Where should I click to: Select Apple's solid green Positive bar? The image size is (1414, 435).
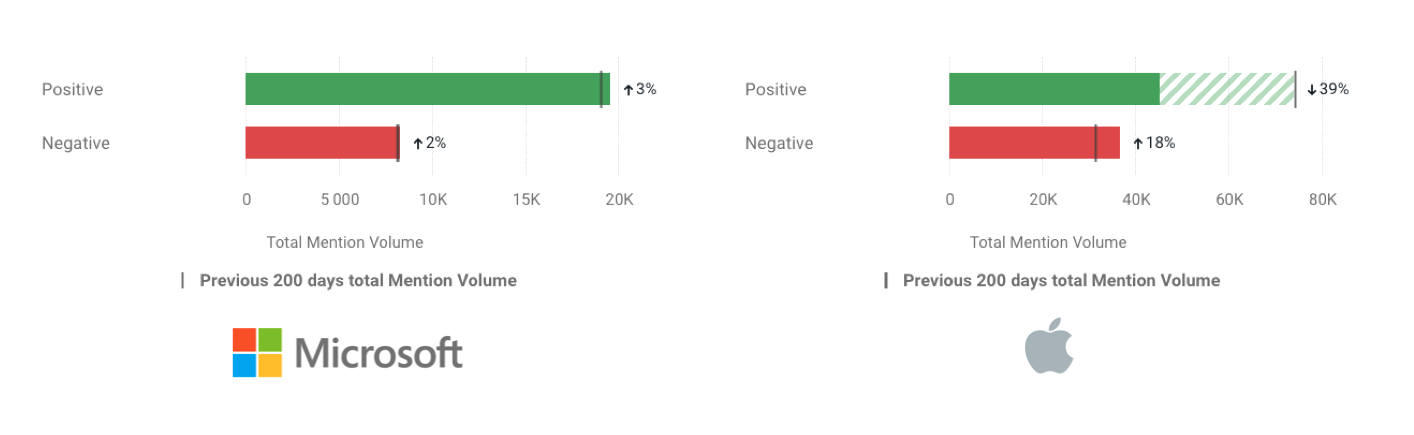pyautogui.click(x=1053, y=89)
